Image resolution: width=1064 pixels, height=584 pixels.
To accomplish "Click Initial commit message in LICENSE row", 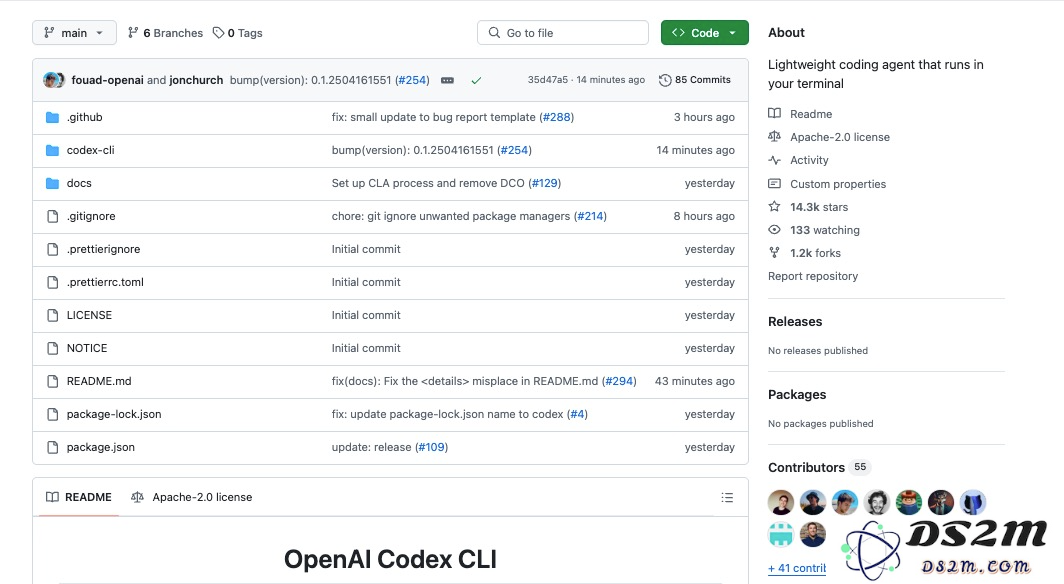I will (366, 315).
